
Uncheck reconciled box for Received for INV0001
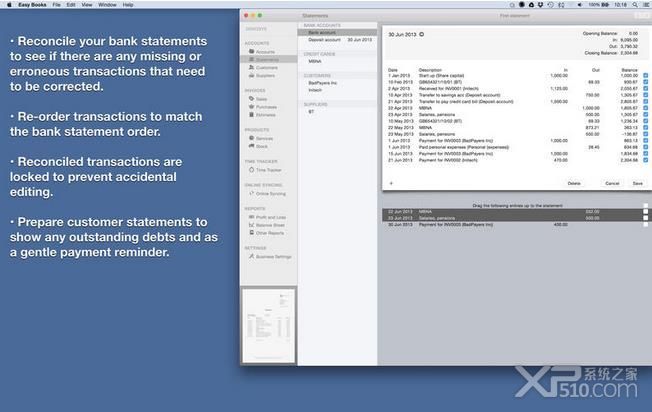[x=645, y=89]
